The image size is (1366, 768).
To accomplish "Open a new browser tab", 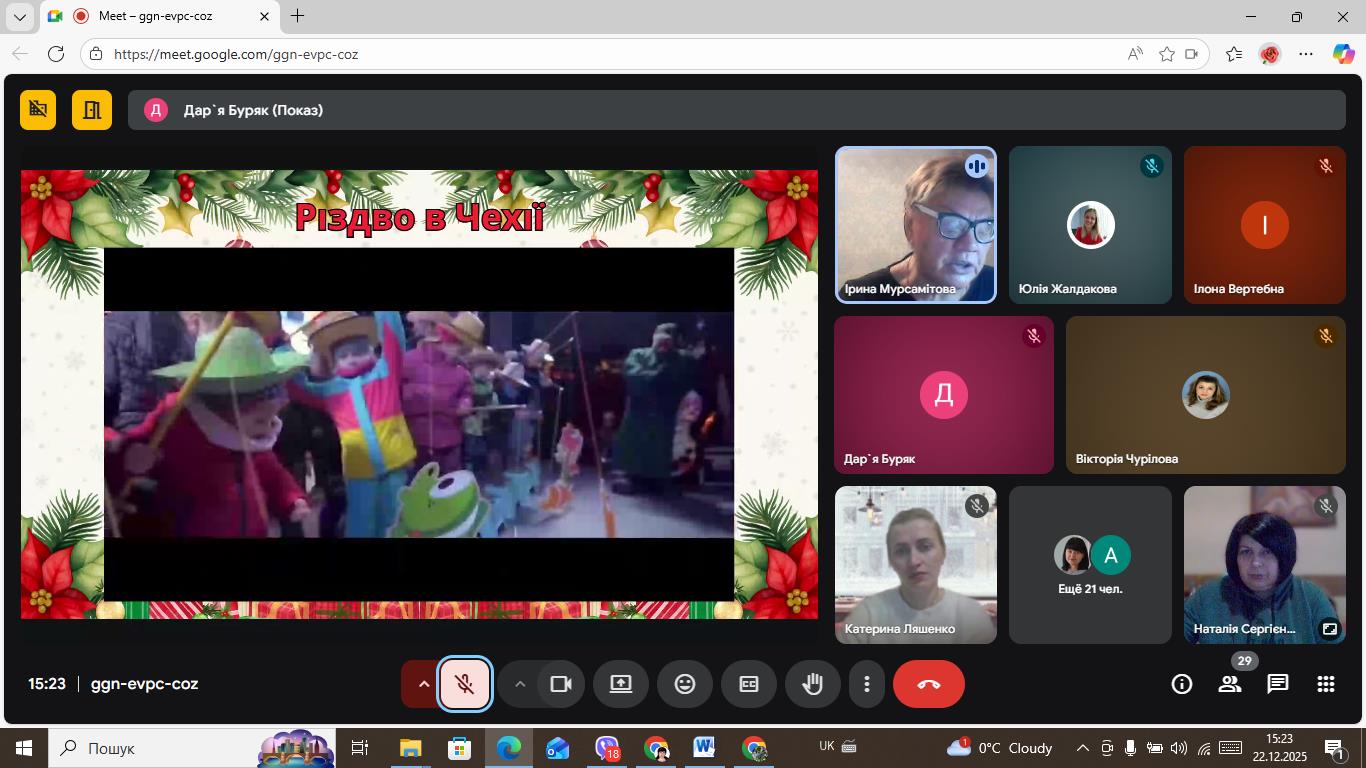I will click(x=297, y=16).
